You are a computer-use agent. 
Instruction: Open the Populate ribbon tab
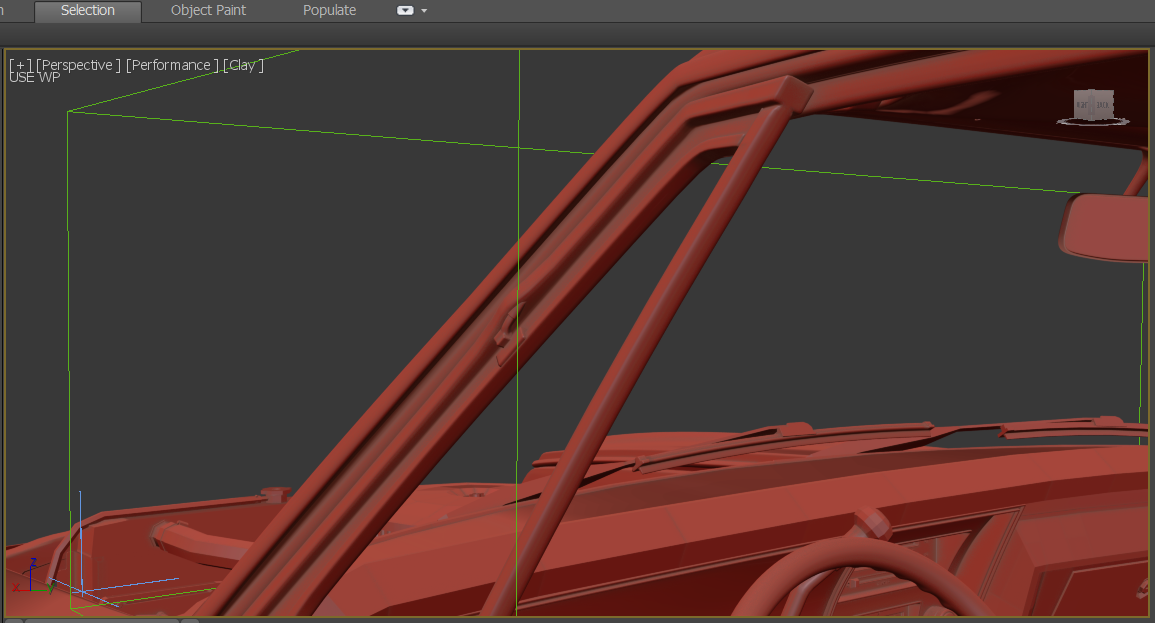(329, 11)
